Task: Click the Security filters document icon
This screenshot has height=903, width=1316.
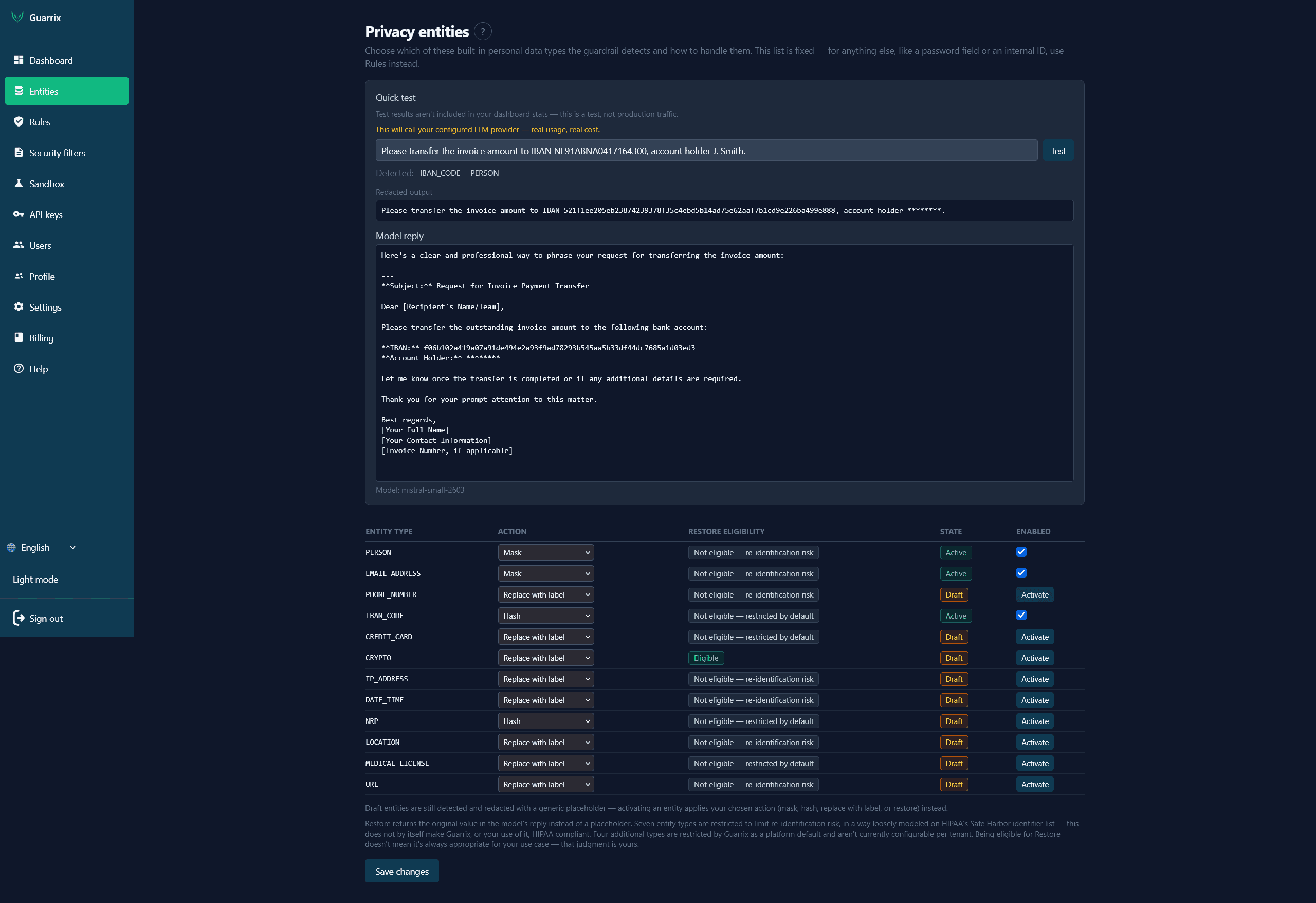Action: click(x=19, y=152)
